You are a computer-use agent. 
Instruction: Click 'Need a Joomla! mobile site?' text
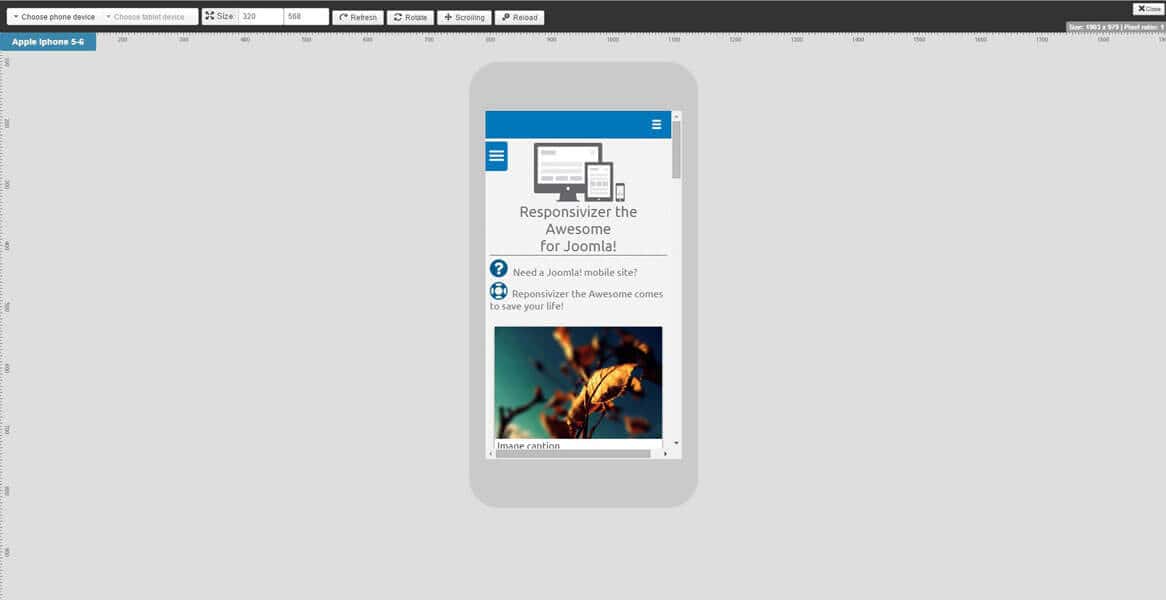[x=575, y=273]
